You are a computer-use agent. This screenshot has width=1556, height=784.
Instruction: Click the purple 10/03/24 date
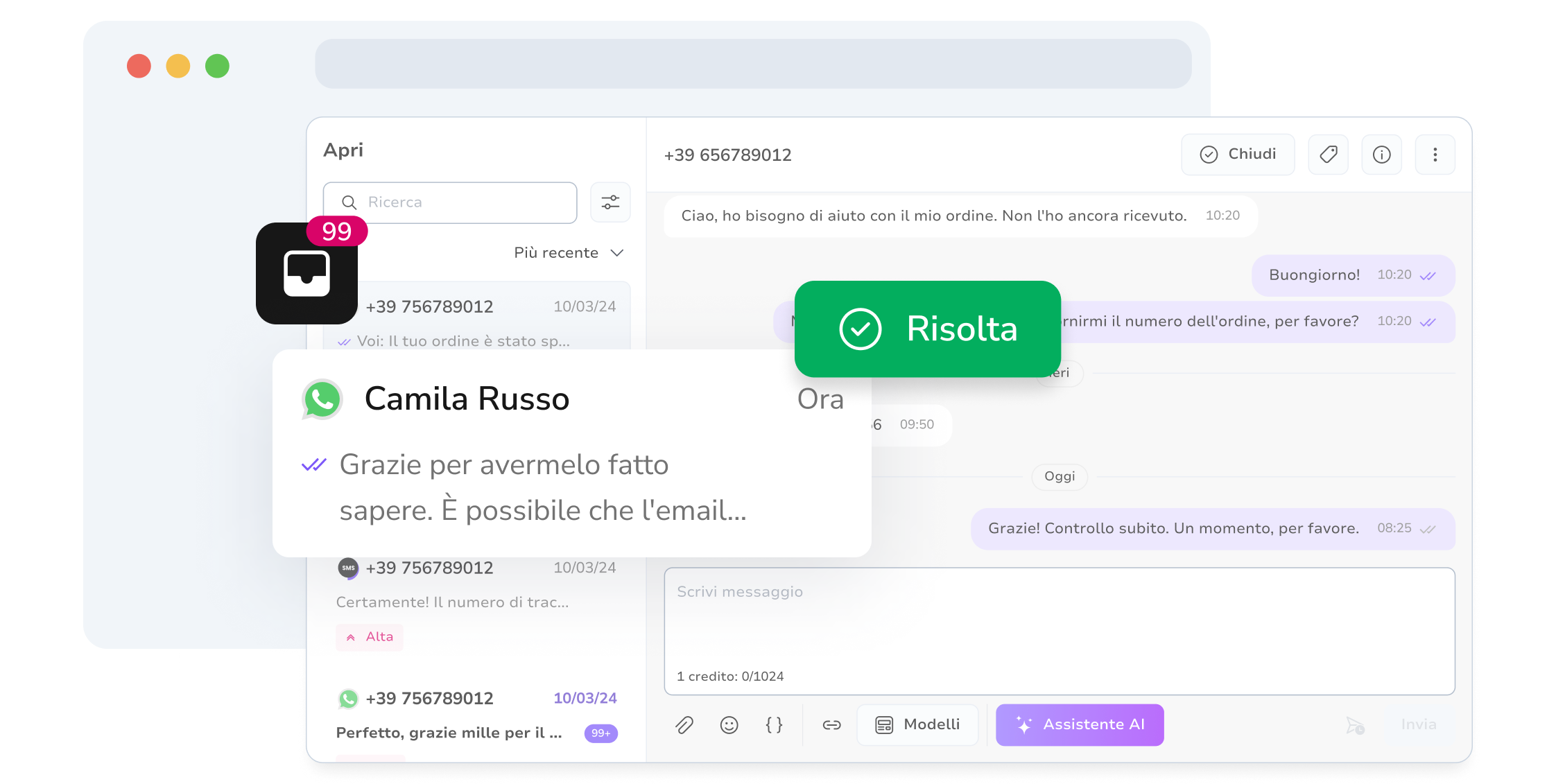point(585,699)
